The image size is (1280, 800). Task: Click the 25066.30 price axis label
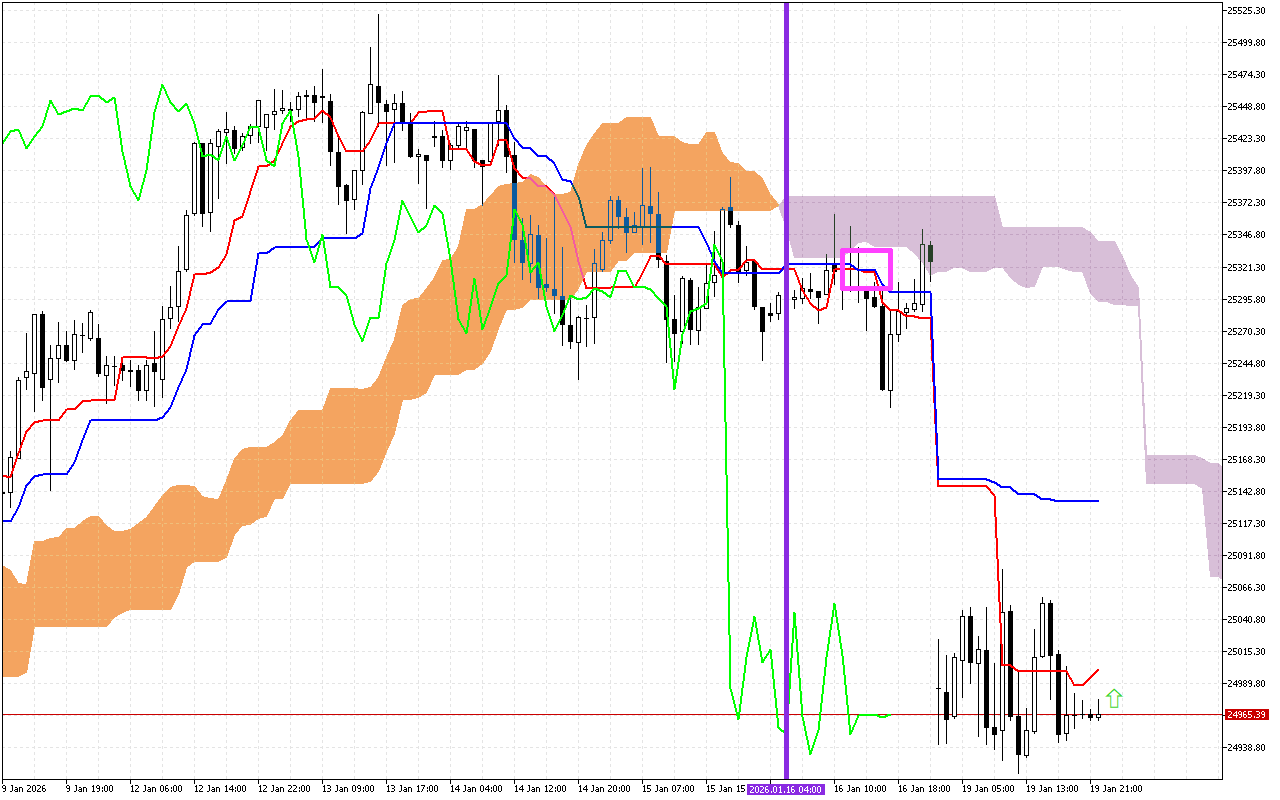[1246, 588]
